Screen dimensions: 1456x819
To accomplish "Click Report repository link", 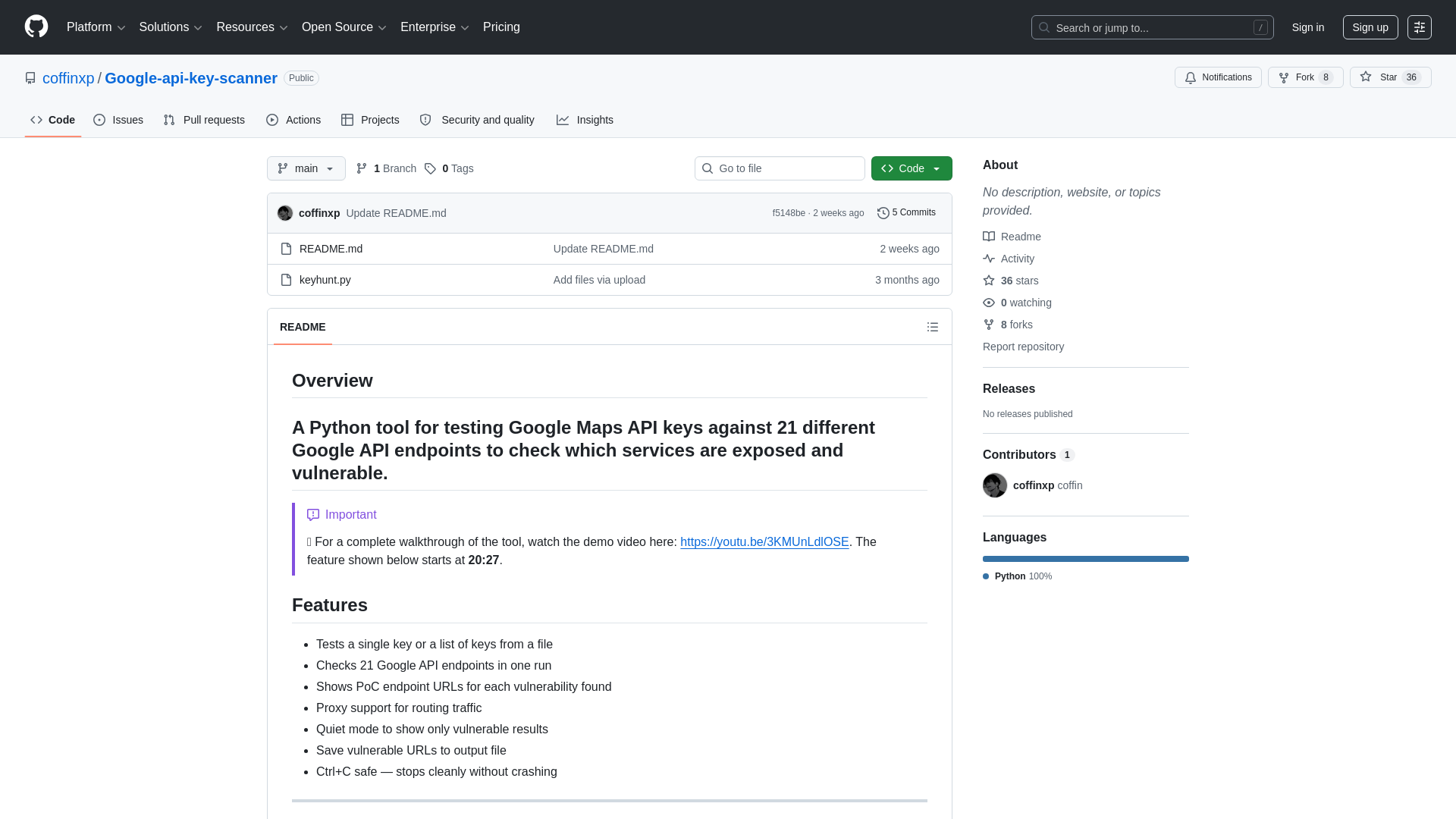I will [x=1023, y=347].
